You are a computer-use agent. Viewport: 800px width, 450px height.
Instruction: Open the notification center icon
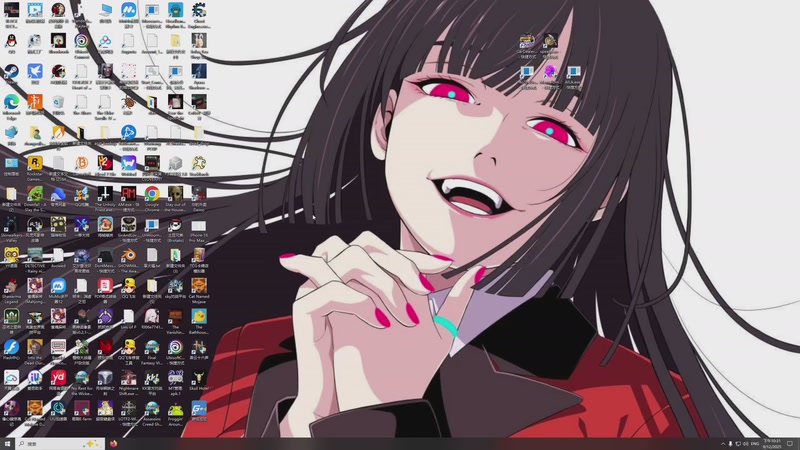pos(790,444)
